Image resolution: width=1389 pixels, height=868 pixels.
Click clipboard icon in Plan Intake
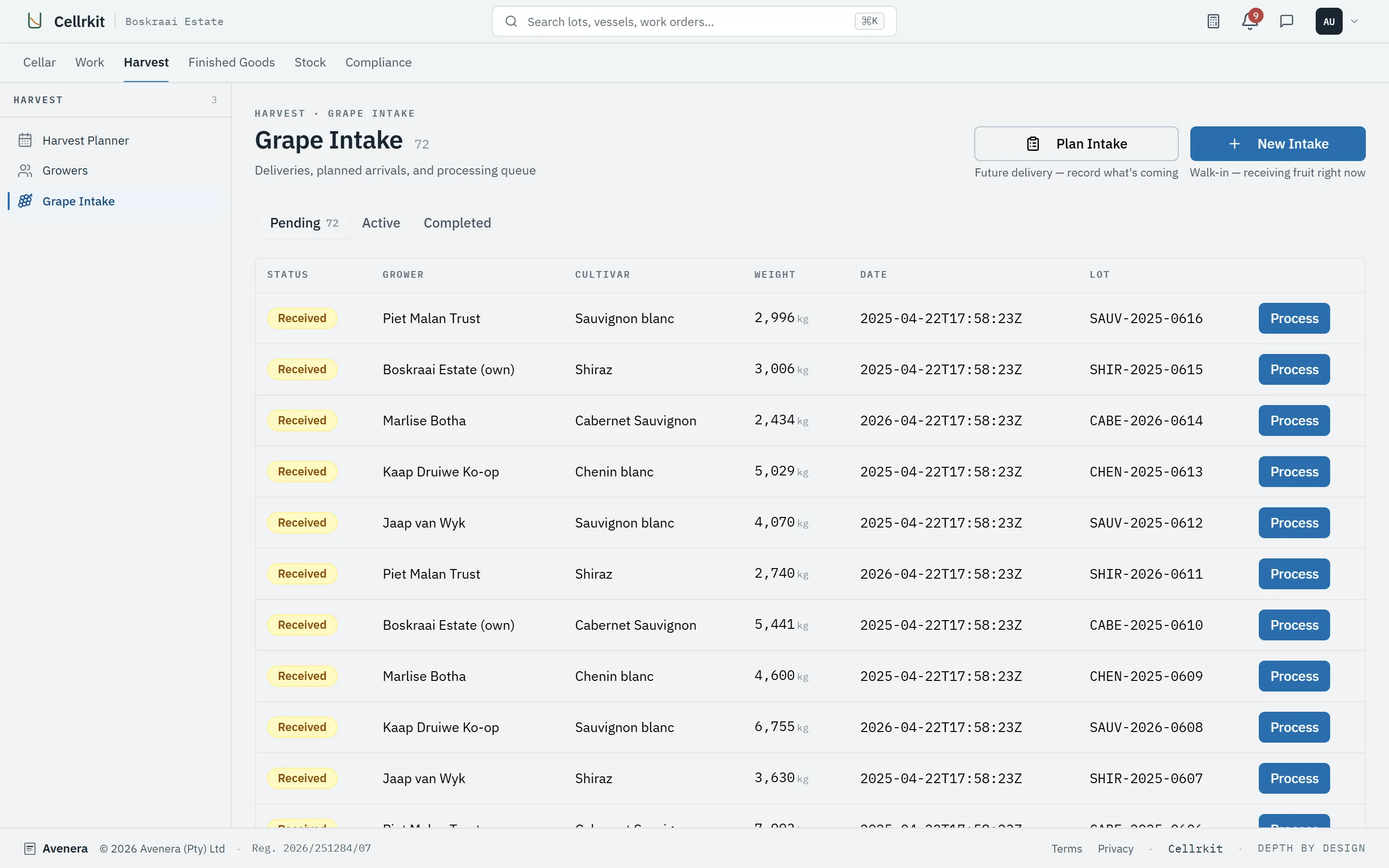[1033, 144]
